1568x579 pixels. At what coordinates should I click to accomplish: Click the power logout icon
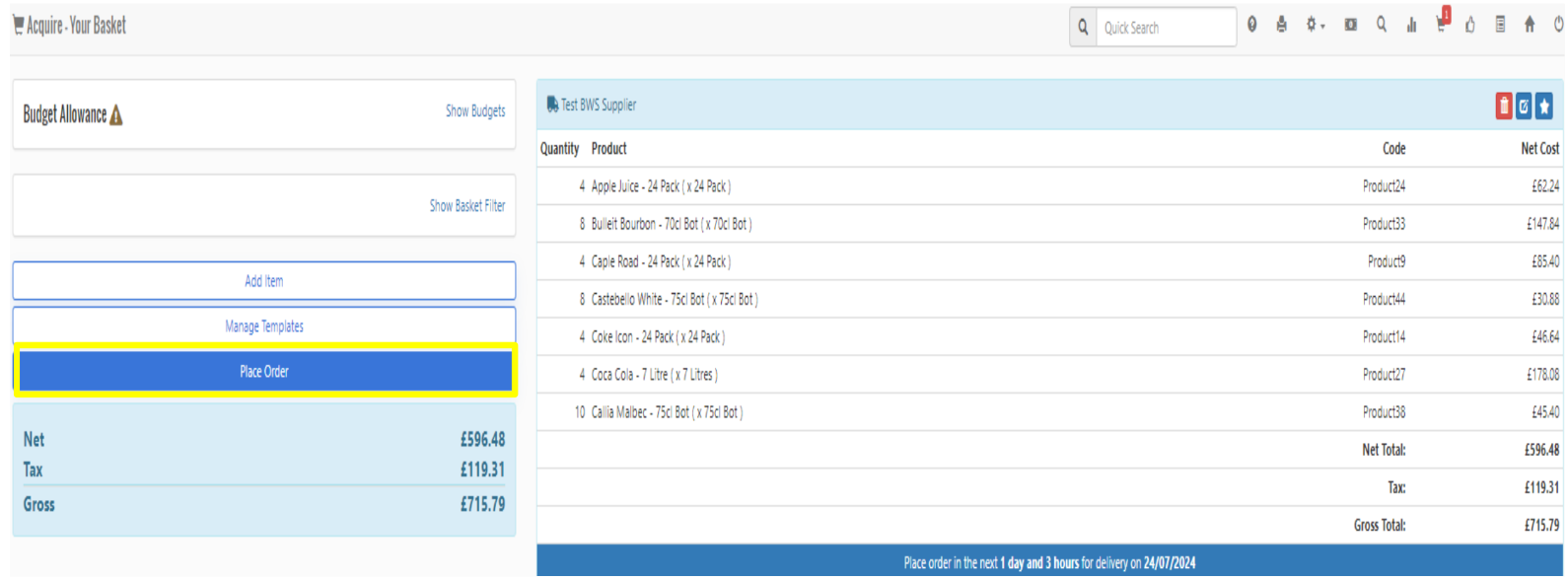click(1558, 26)
